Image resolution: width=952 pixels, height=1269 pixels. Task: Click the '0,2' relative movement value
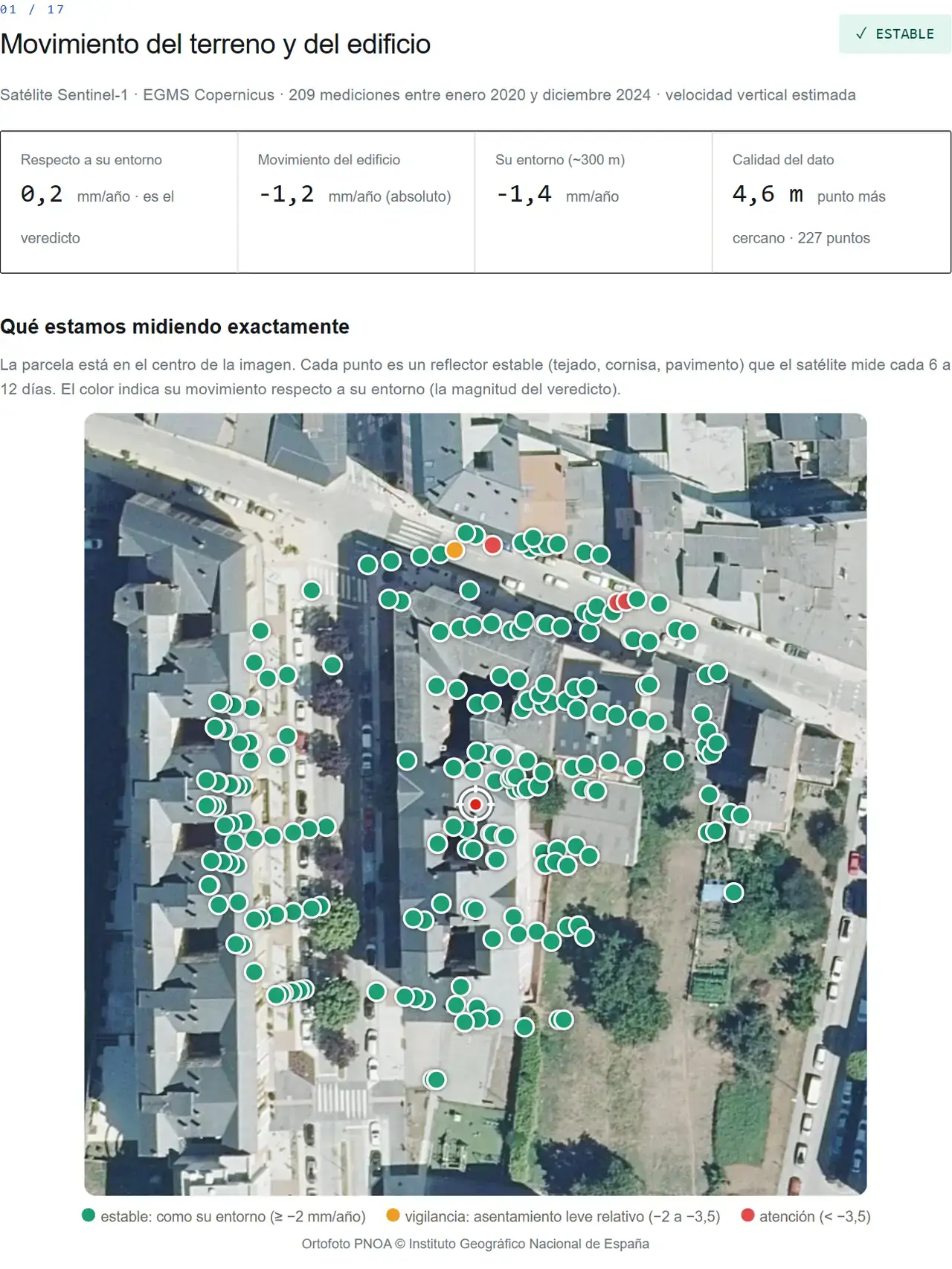point(42,195)
